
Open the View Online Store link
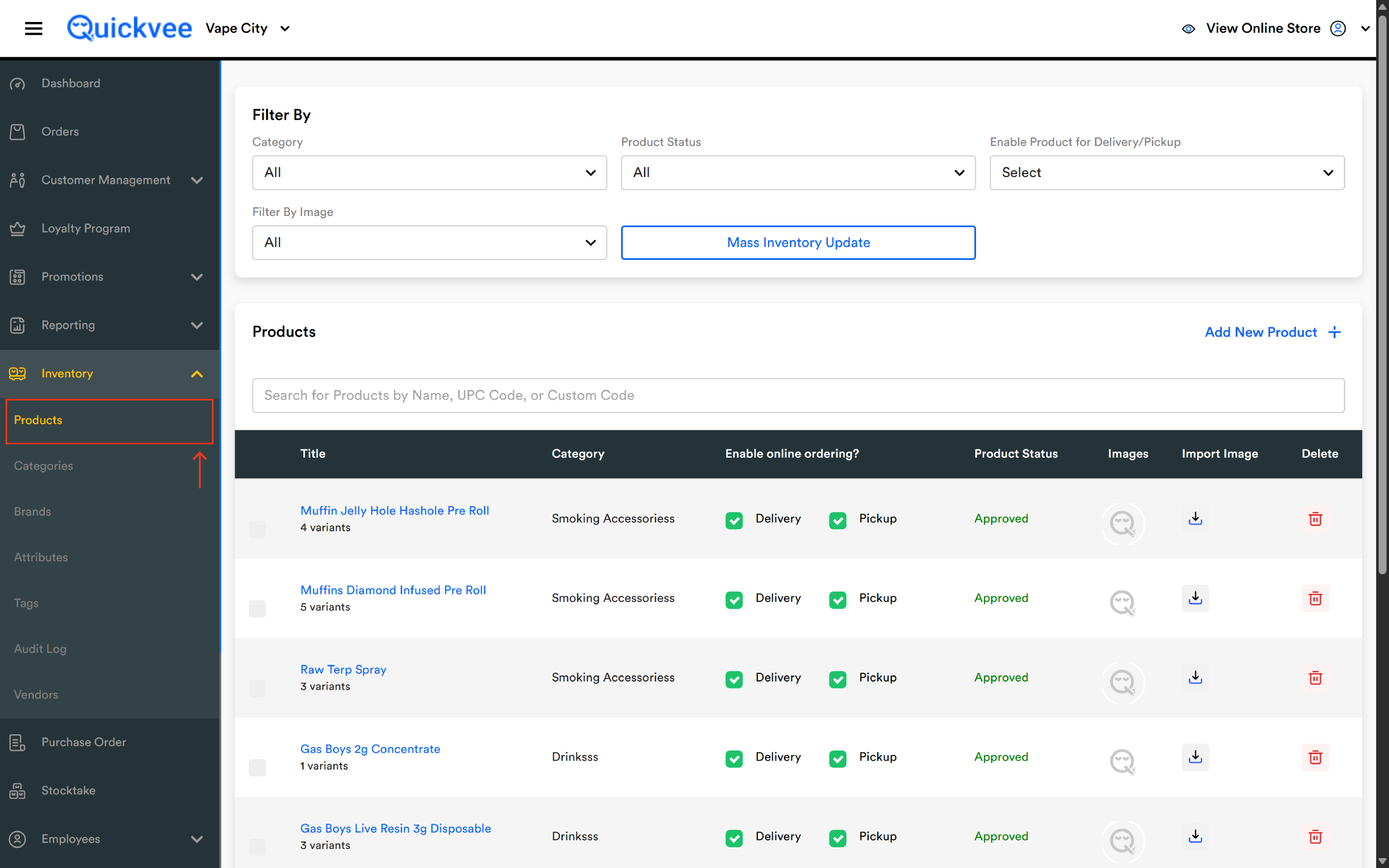coord(1263,28)
